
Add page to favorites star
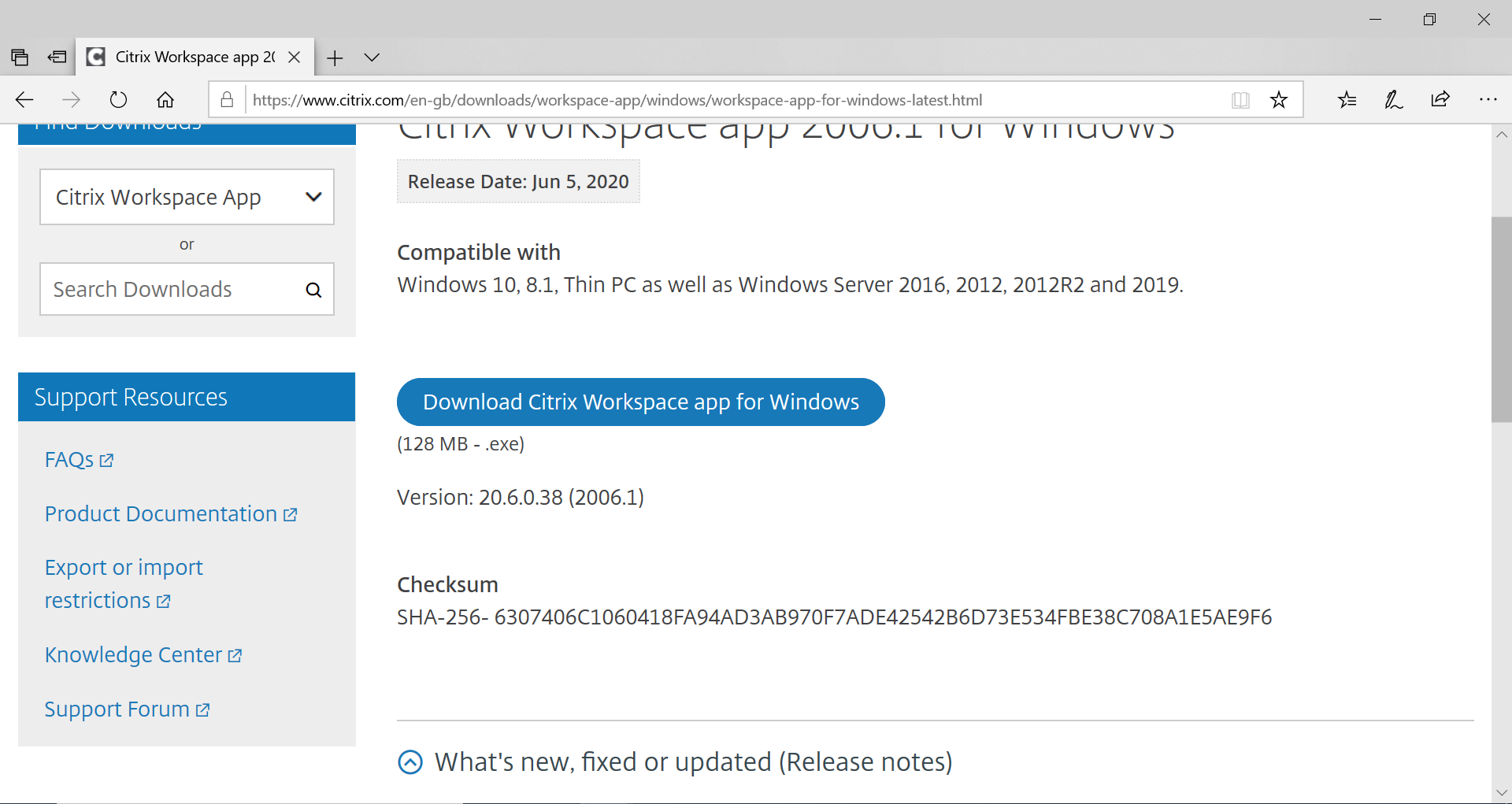pyautogui.click(x=1279, y=100)
